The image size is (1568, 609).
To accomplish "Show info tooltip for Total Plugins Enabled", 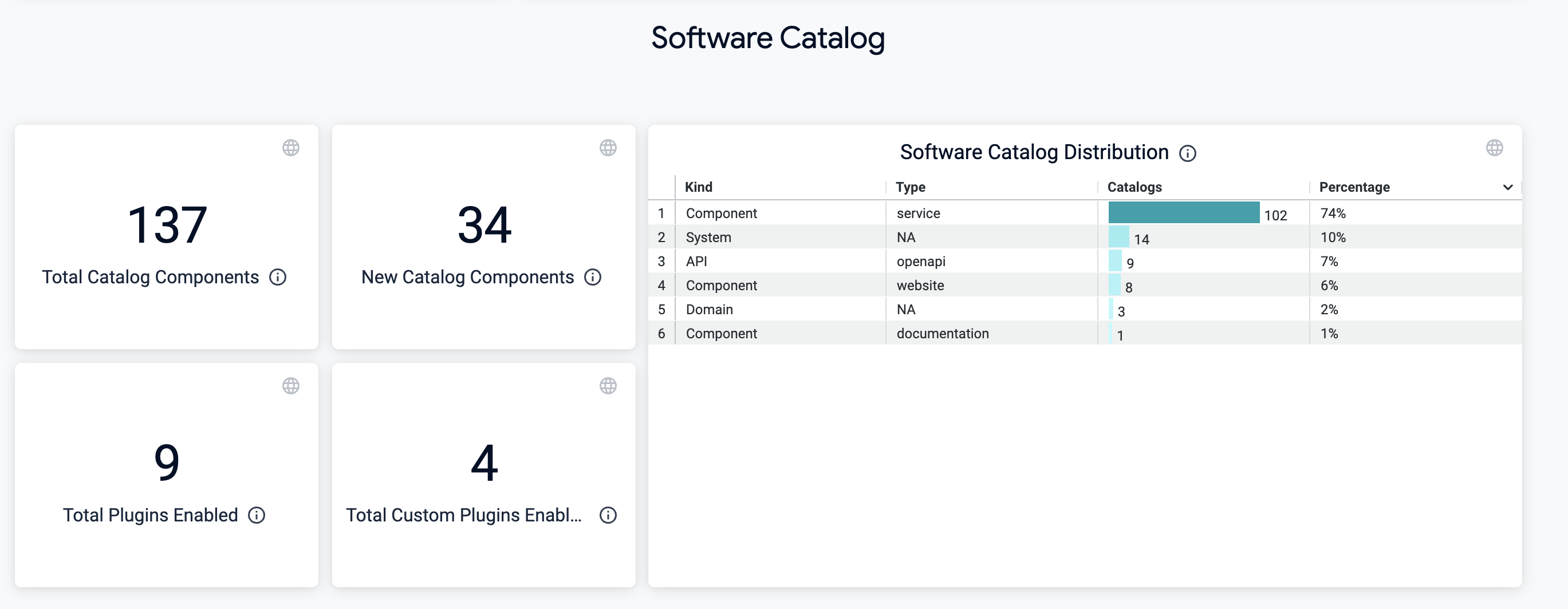I will point(256,515).
